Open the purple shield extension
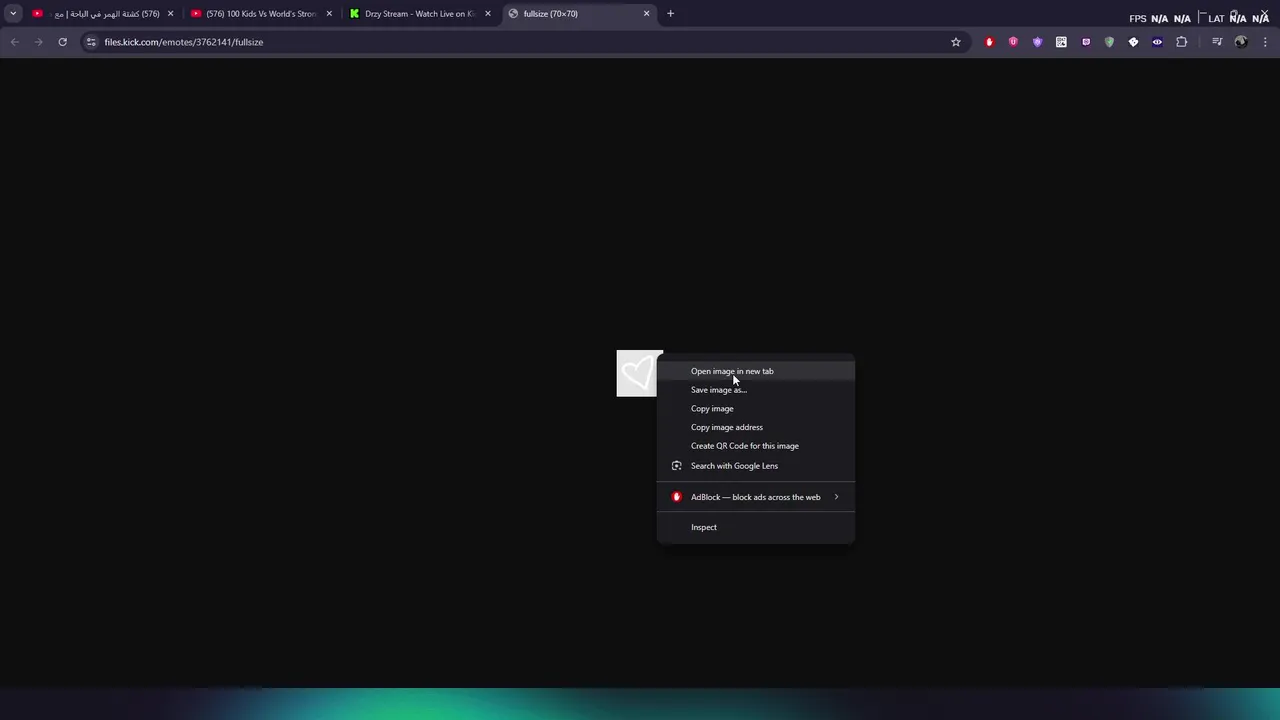 pos(1037,42)
